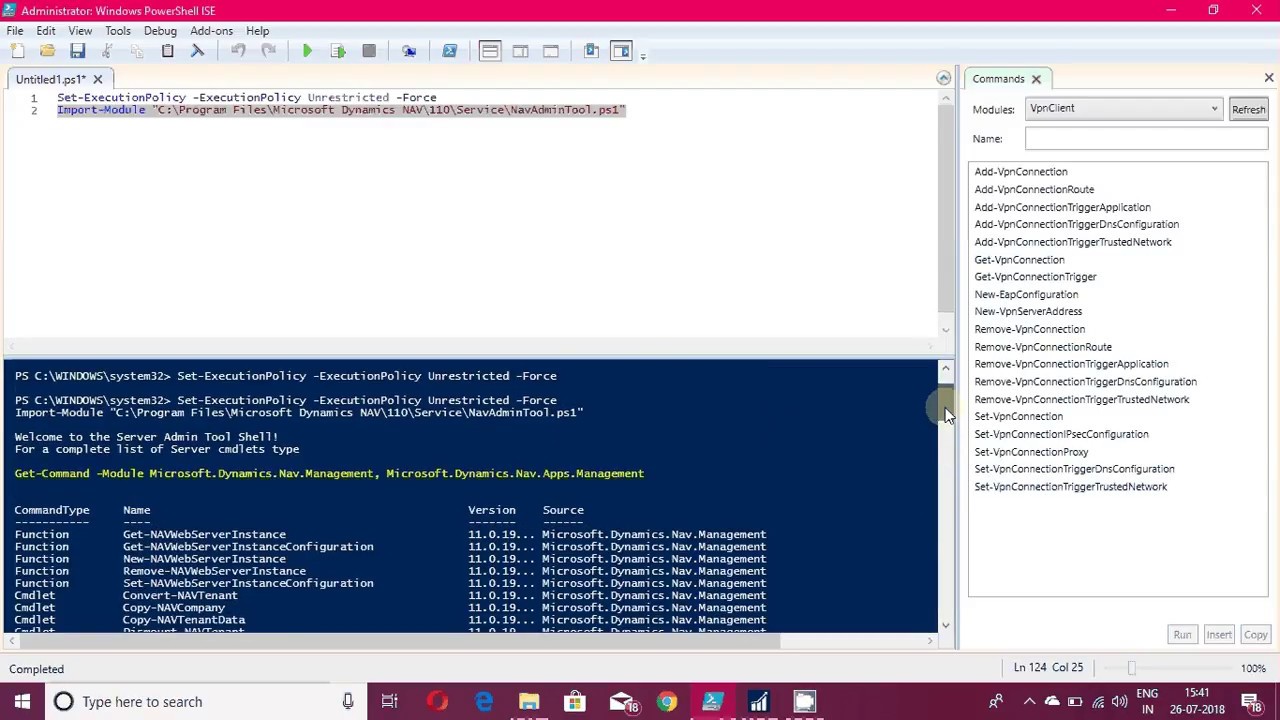Image resolution: width=1280 pixels, height=720 pixels.
Task: Open the View menu
Action: click(80, 31)
